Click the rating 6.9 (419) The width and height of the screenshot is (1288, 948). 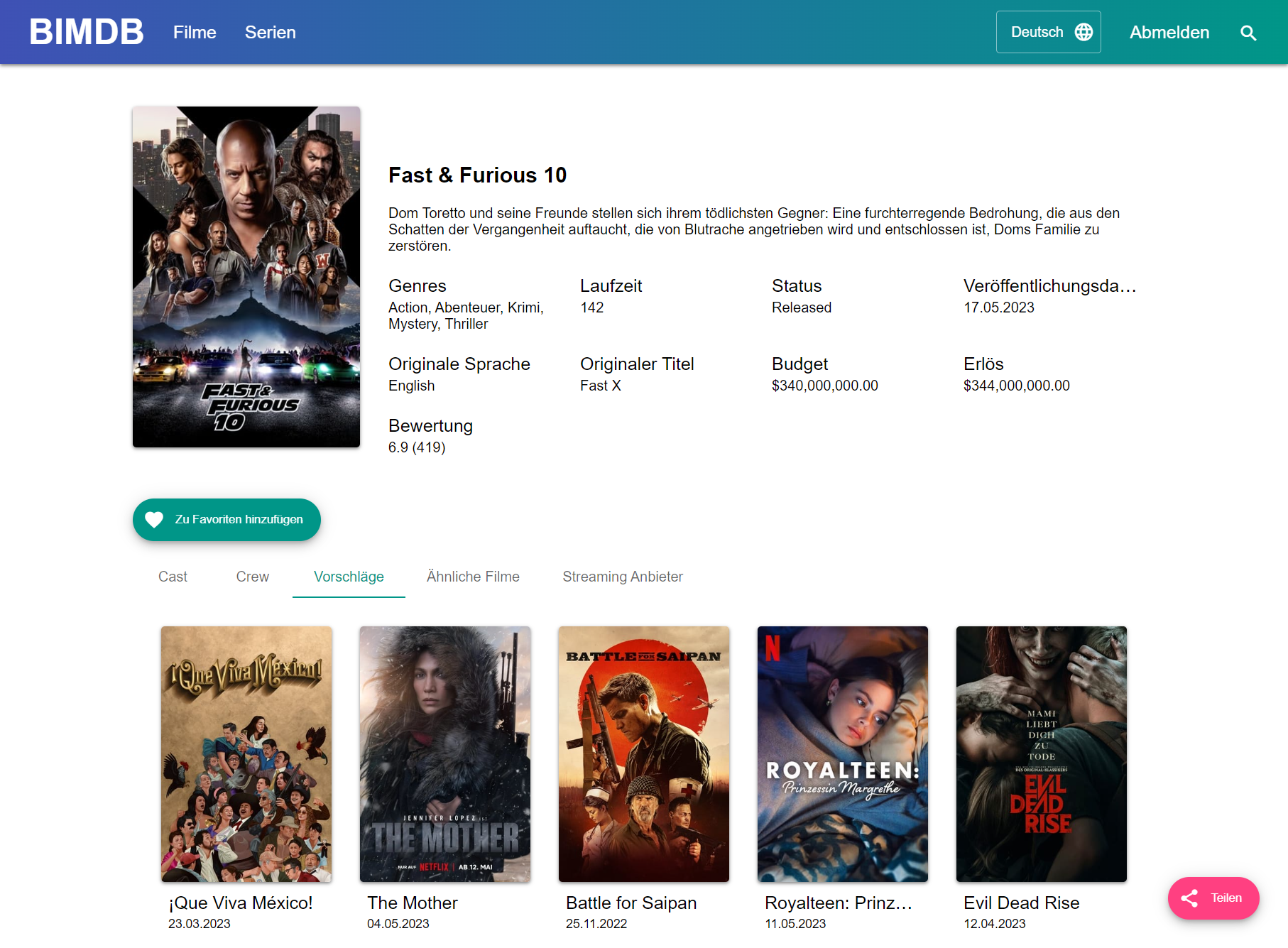417,447
